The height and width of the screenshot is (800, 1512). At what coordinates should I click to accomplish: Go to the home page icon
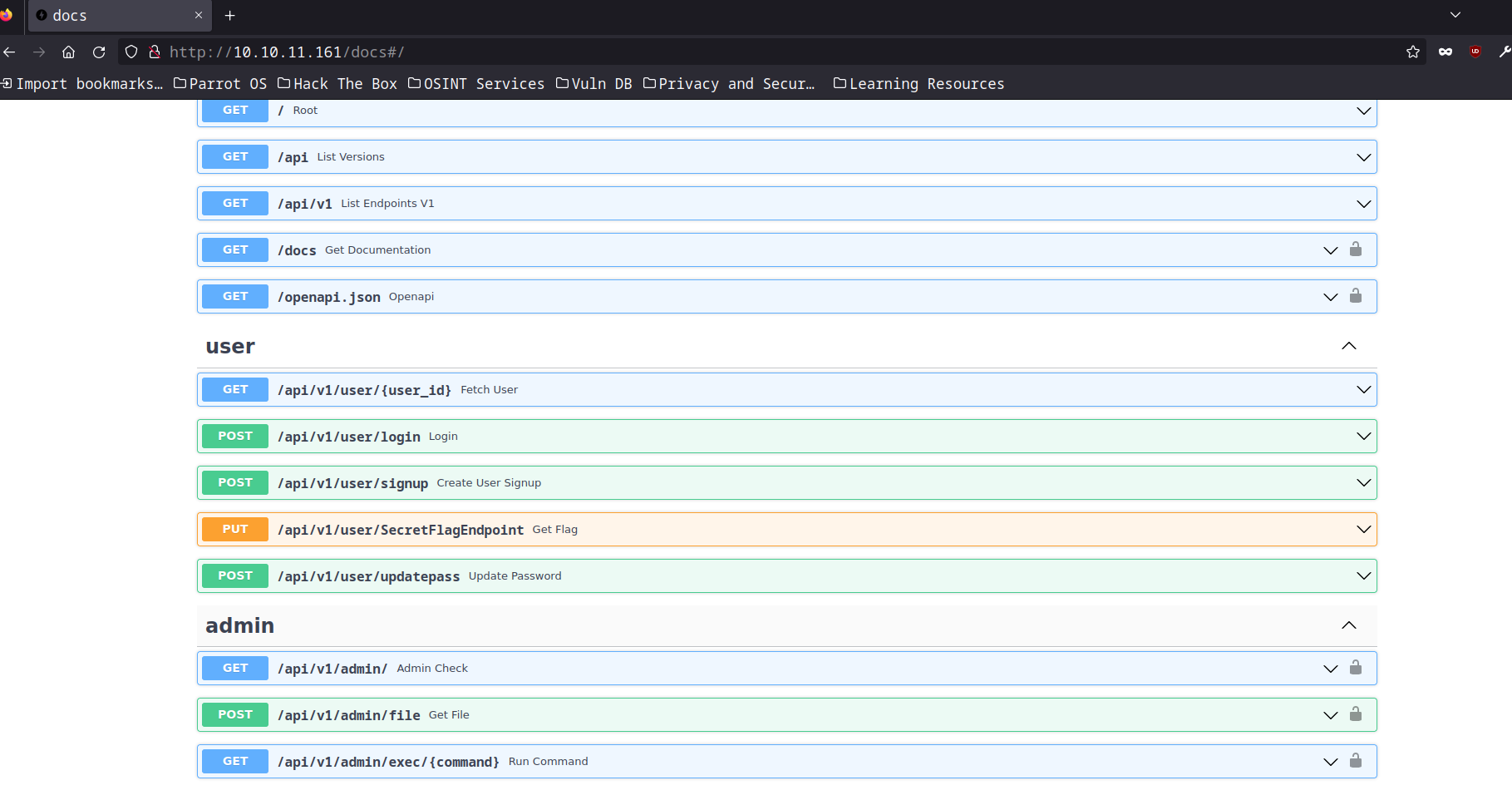(69, 52)
